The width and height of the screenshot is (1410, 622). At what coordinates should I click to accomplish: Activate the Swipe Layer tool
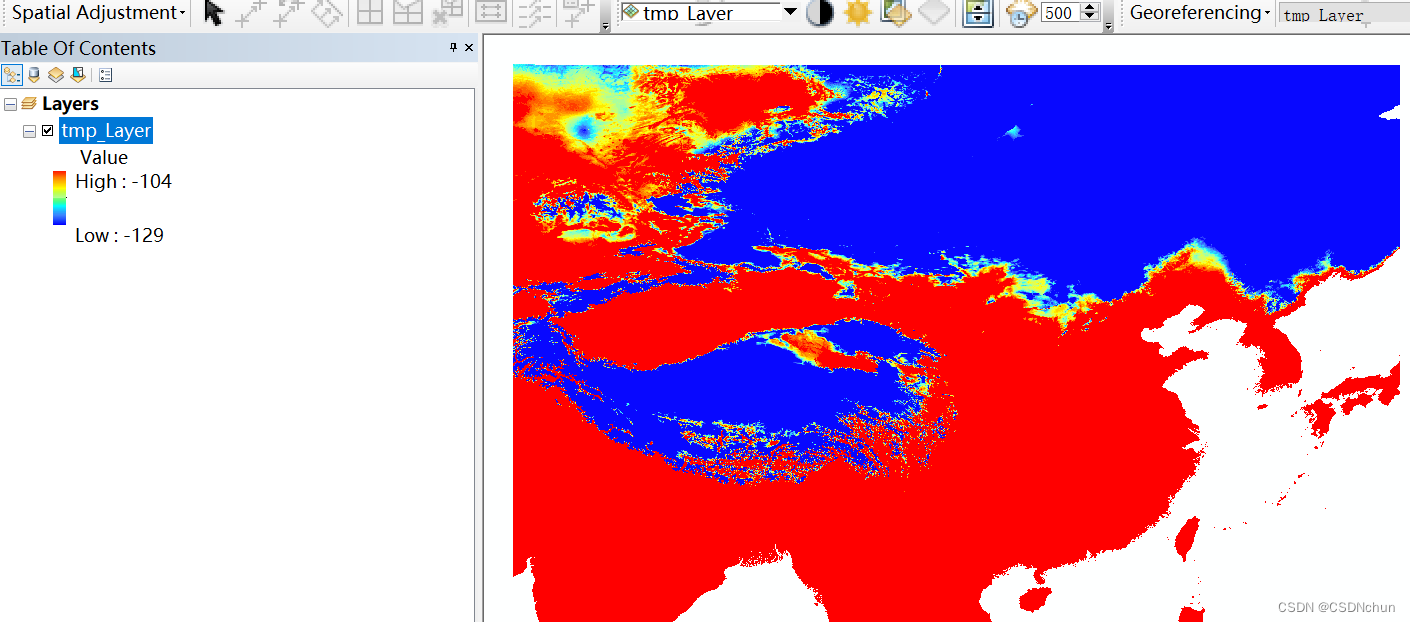pos(977,14)
